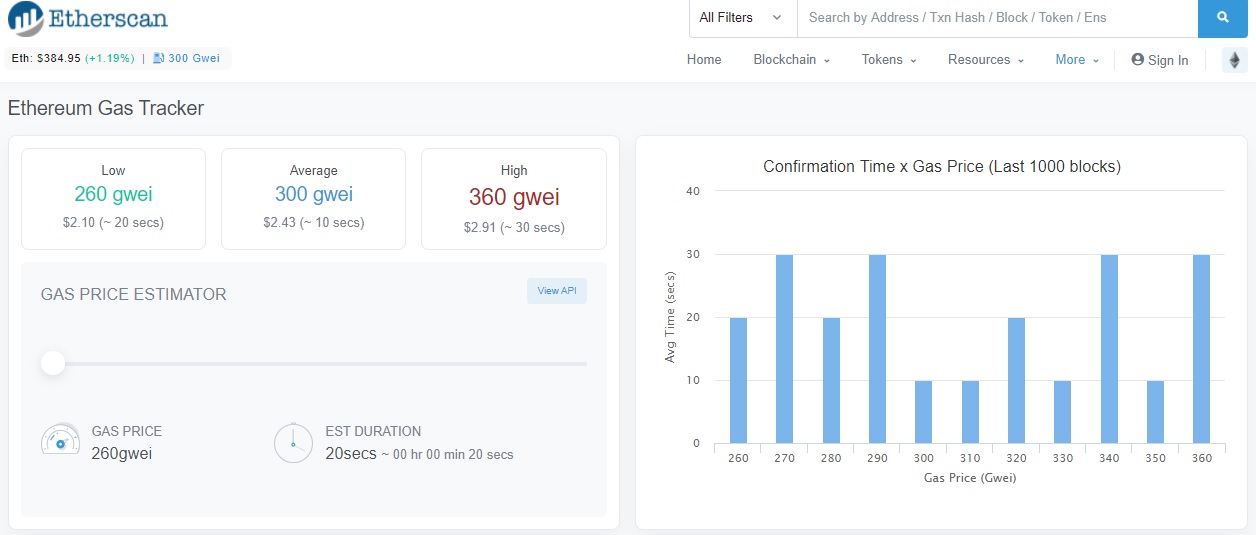The width and height of the screenshot is (1256, 535).
Task: Click the 340 Gwei chart bar
Action: (x=1109, y=349)
